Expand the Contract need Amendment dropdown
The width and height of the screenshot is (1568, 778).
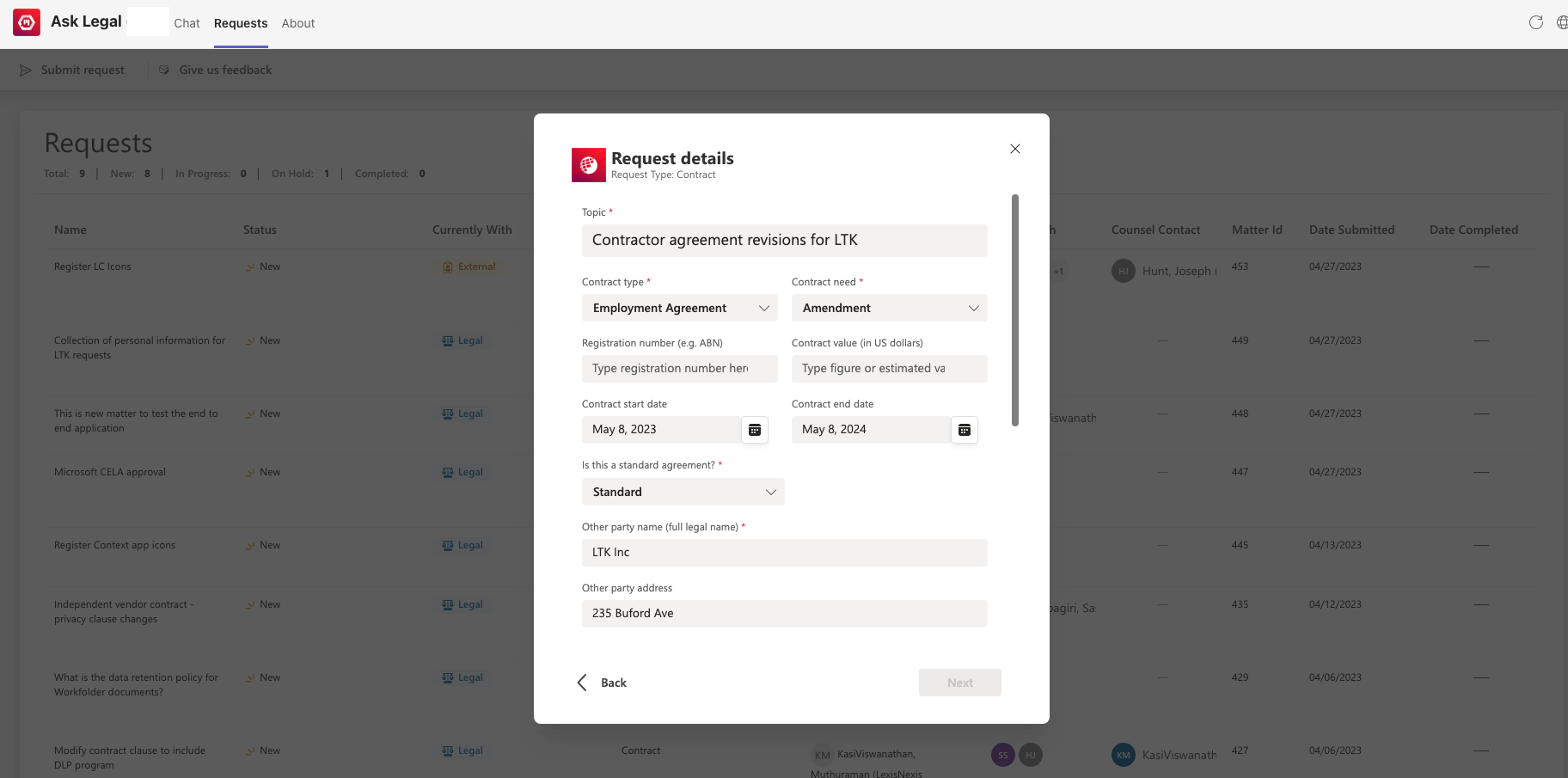coord(890,308)
